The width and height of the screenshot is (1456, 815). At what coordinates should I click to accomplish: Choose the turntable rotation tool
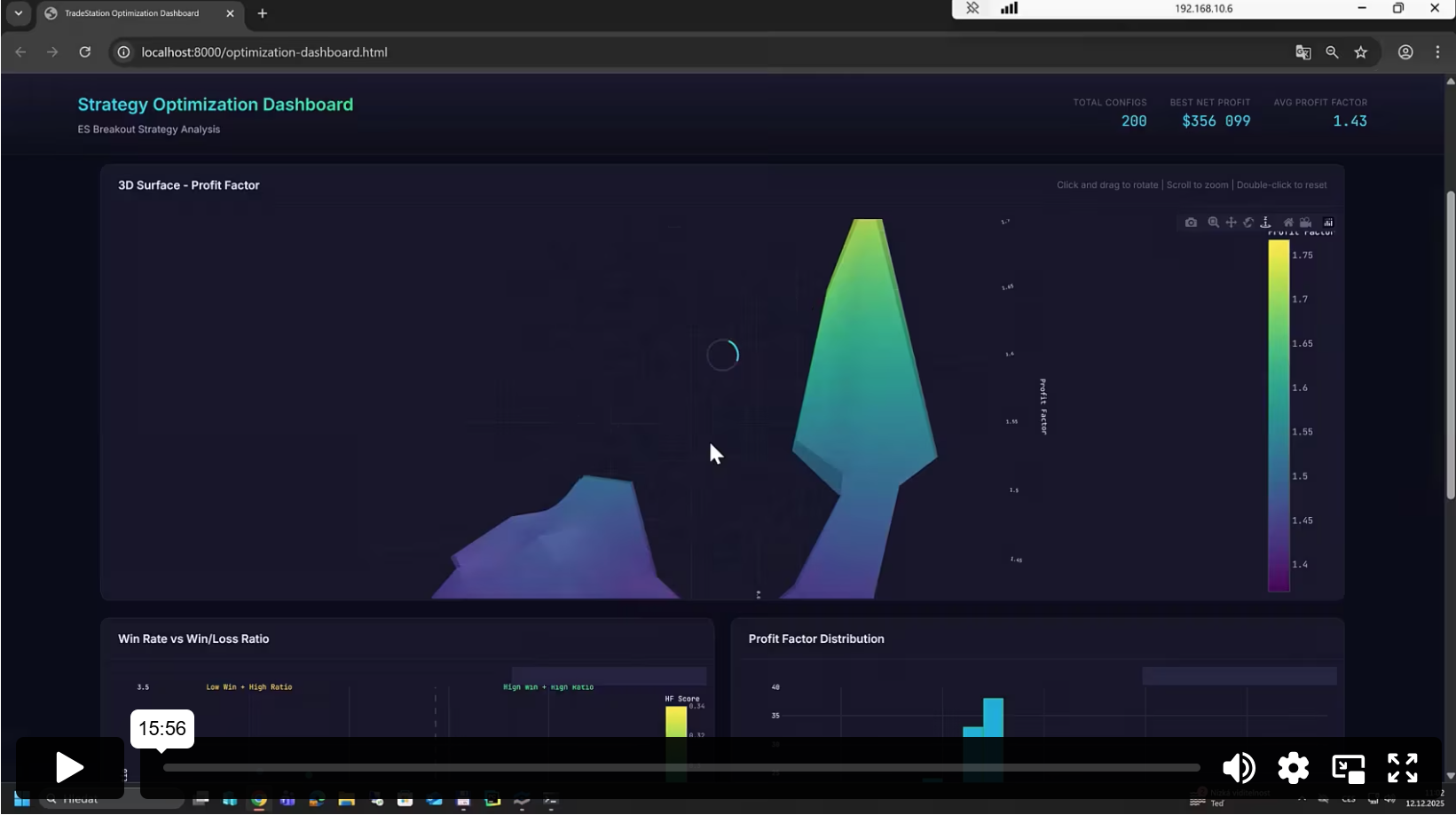pyautogui.click(x=1266, y=223)
